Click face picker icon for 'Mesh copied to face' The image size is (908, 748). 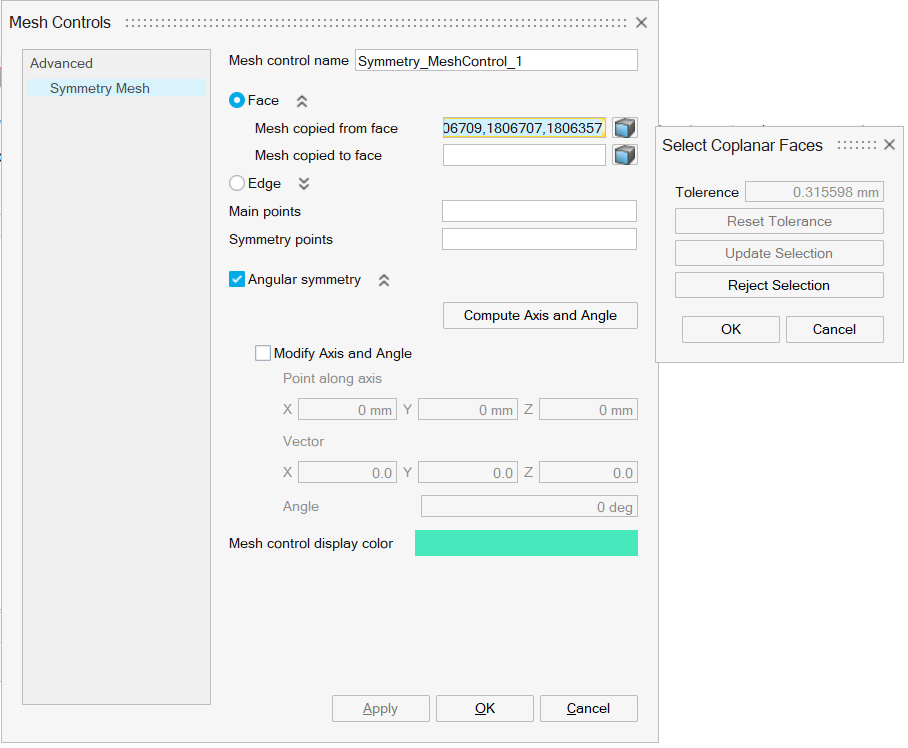pos(625,155)
